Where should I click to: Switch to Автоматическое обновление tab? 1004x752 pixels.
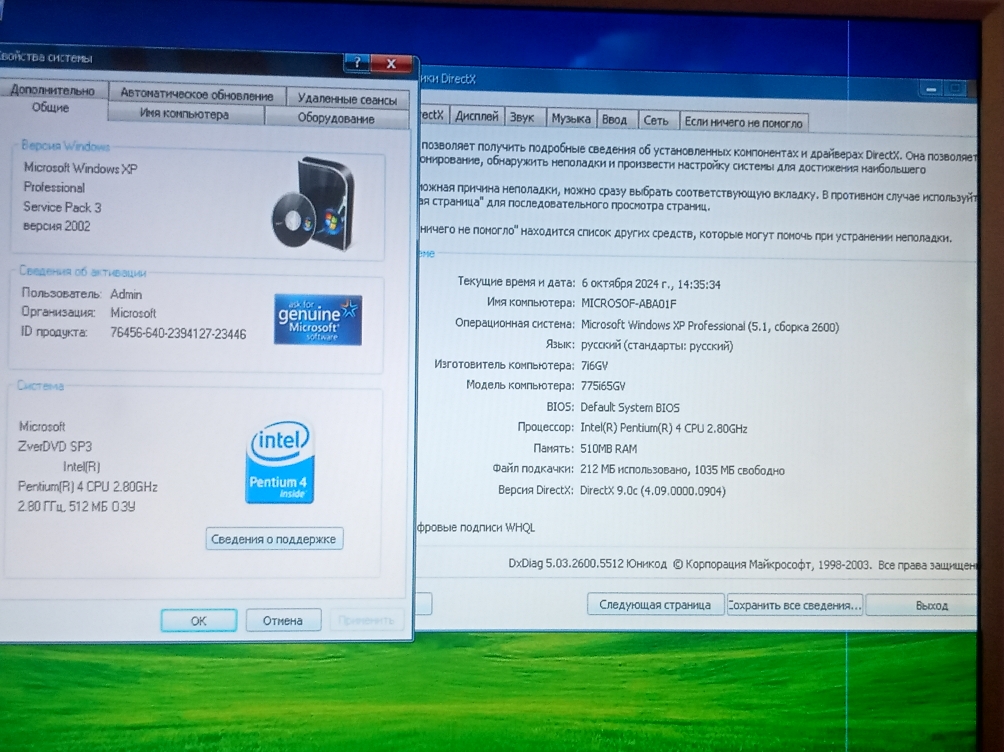click(x=197, y=95)
